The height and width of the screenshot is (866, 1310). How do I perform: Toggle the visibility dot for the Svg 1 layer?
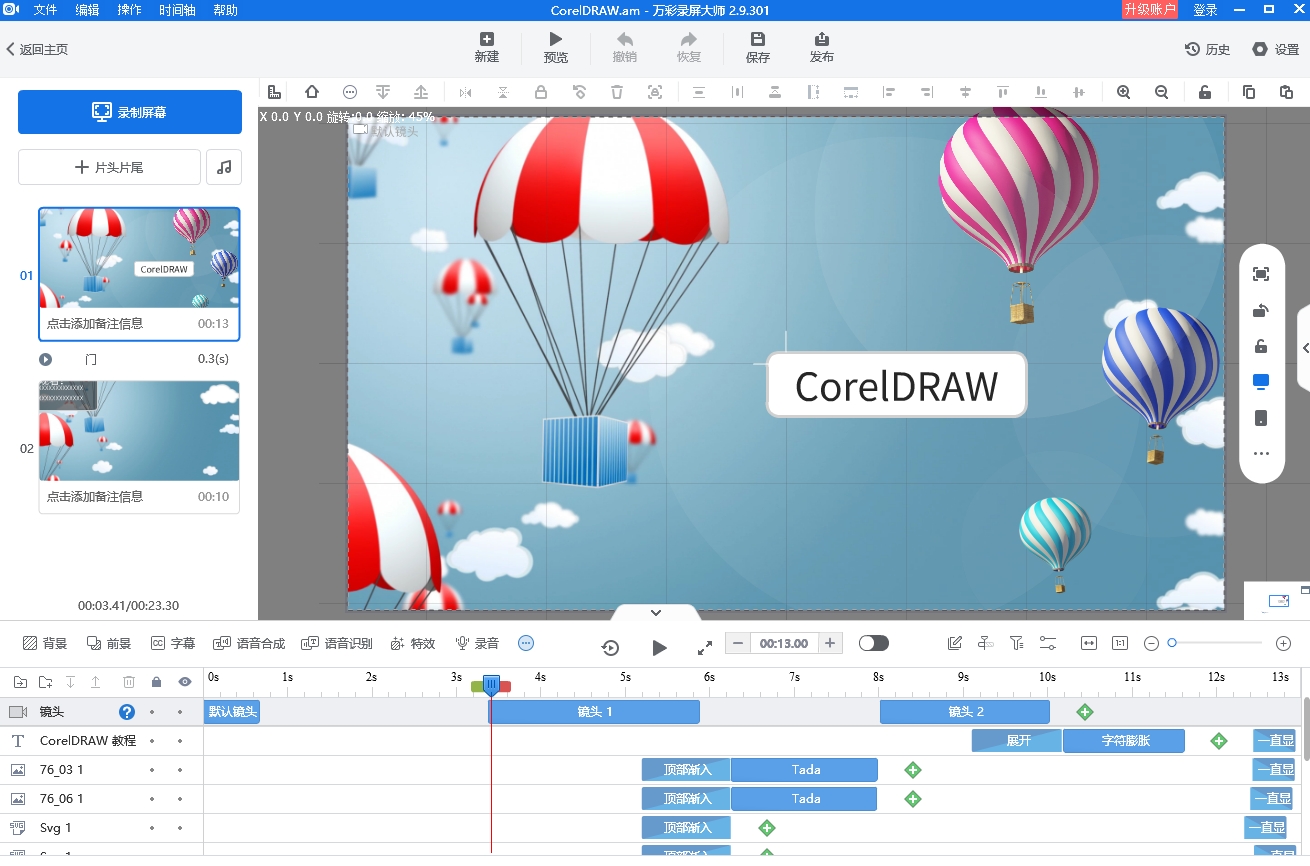pyautogui.click(x=180, y=828)
